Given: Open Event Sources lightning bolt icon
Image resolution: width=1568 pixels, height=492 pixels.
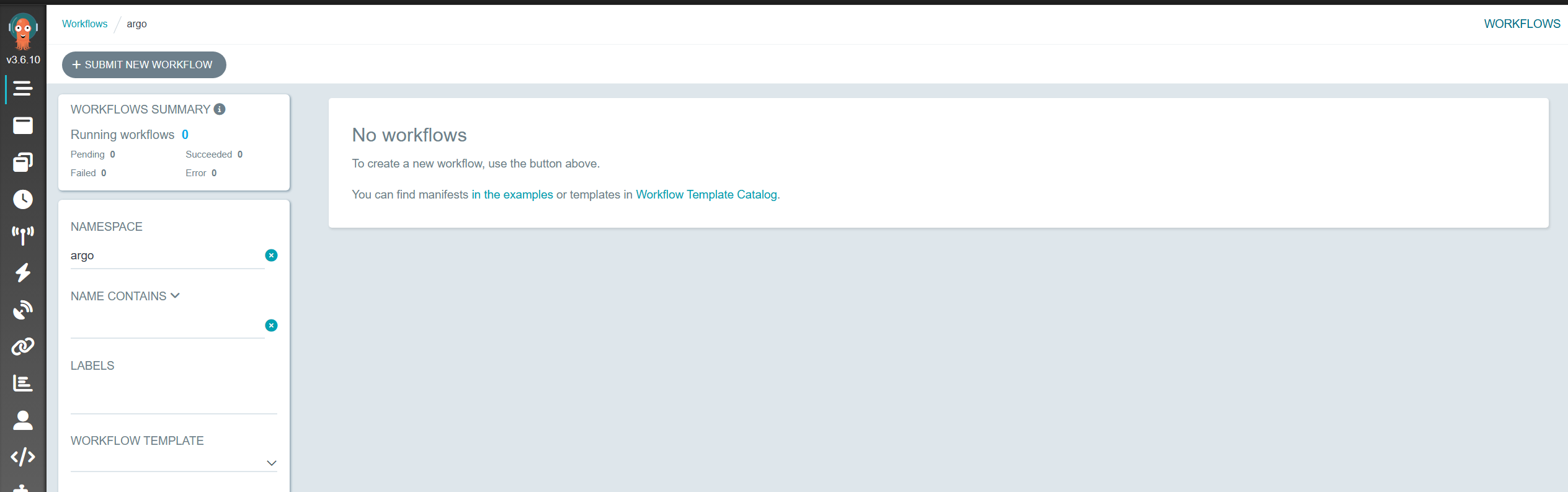Looking at the screenshot, I should (x=23, y=272).
